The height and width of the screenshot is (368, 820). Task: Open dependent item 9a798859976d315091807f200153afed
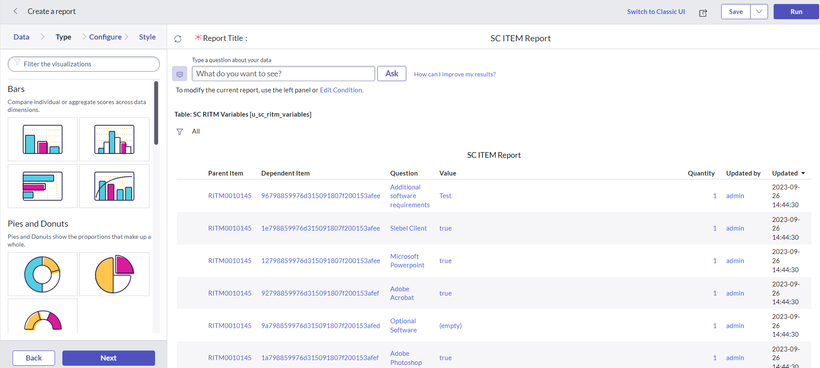coord(321,326)
